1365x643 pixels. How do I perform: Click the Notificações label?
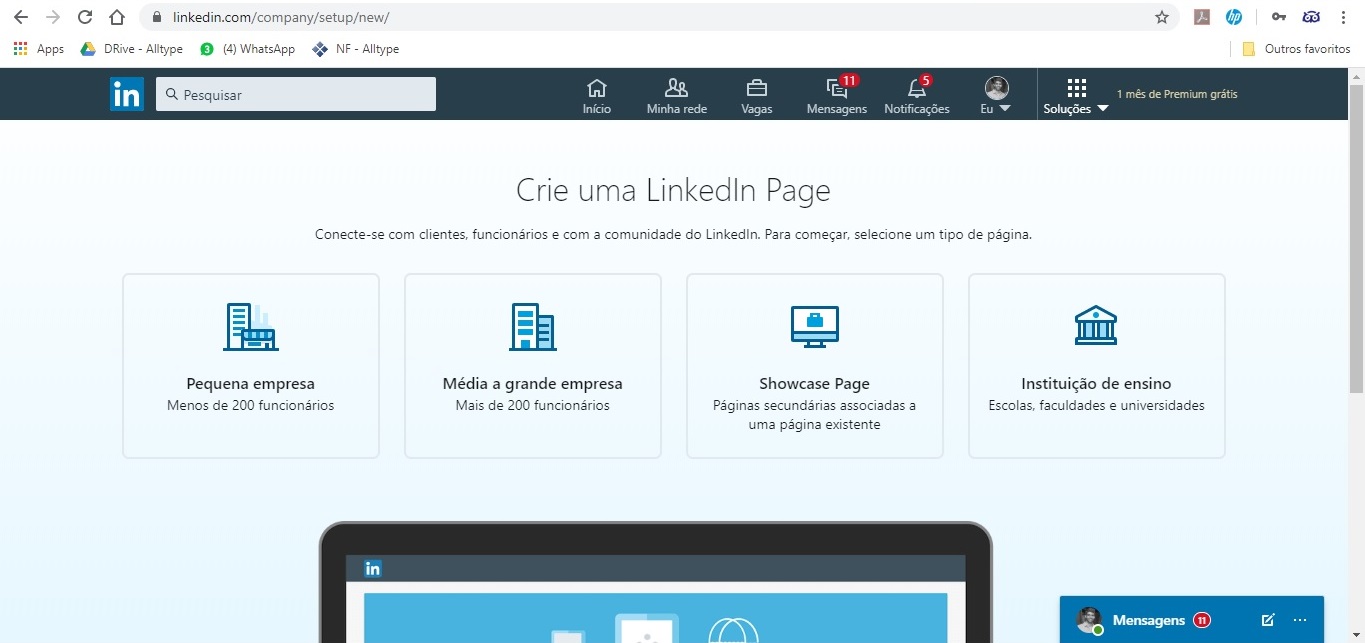tap(917, 109)
